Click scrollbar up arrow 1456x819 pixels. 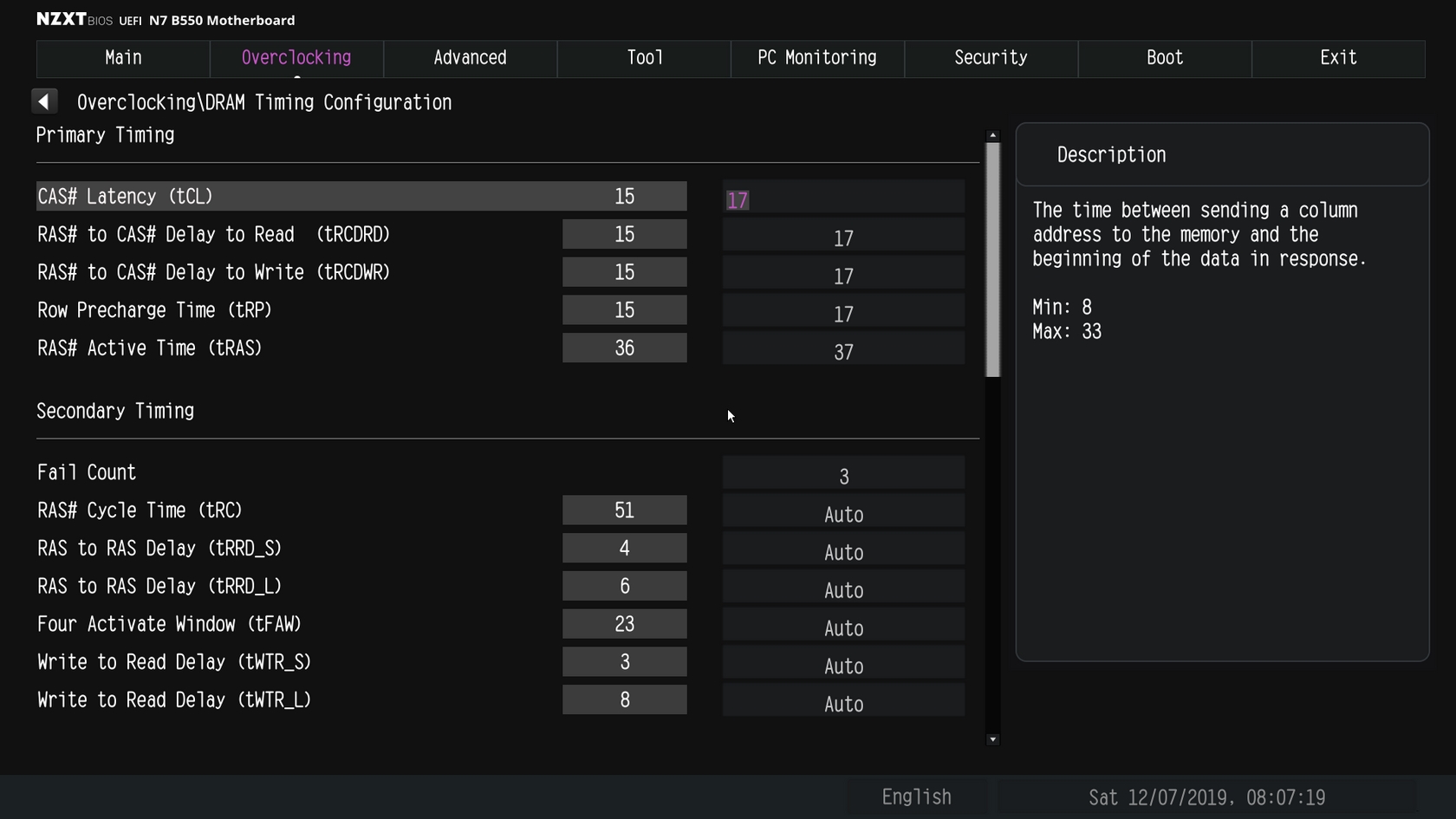tap(993, 135)
